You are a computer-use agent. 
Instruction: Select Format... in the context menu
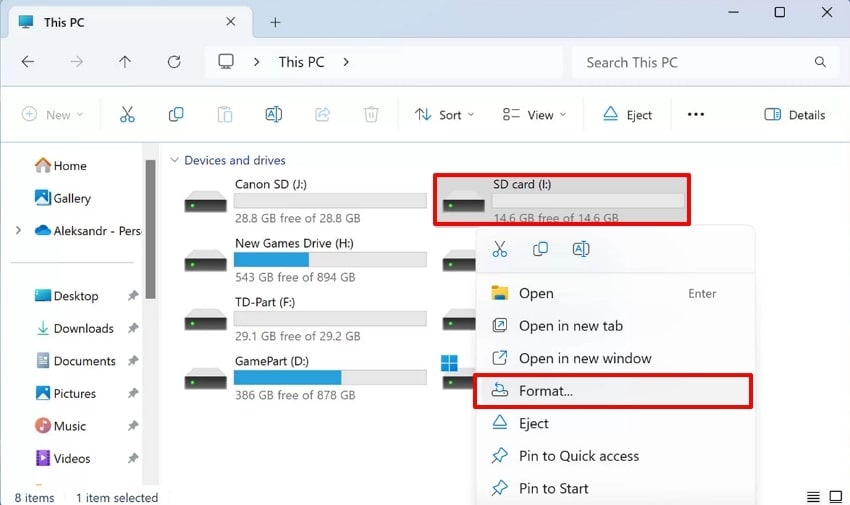pos(613,391)
